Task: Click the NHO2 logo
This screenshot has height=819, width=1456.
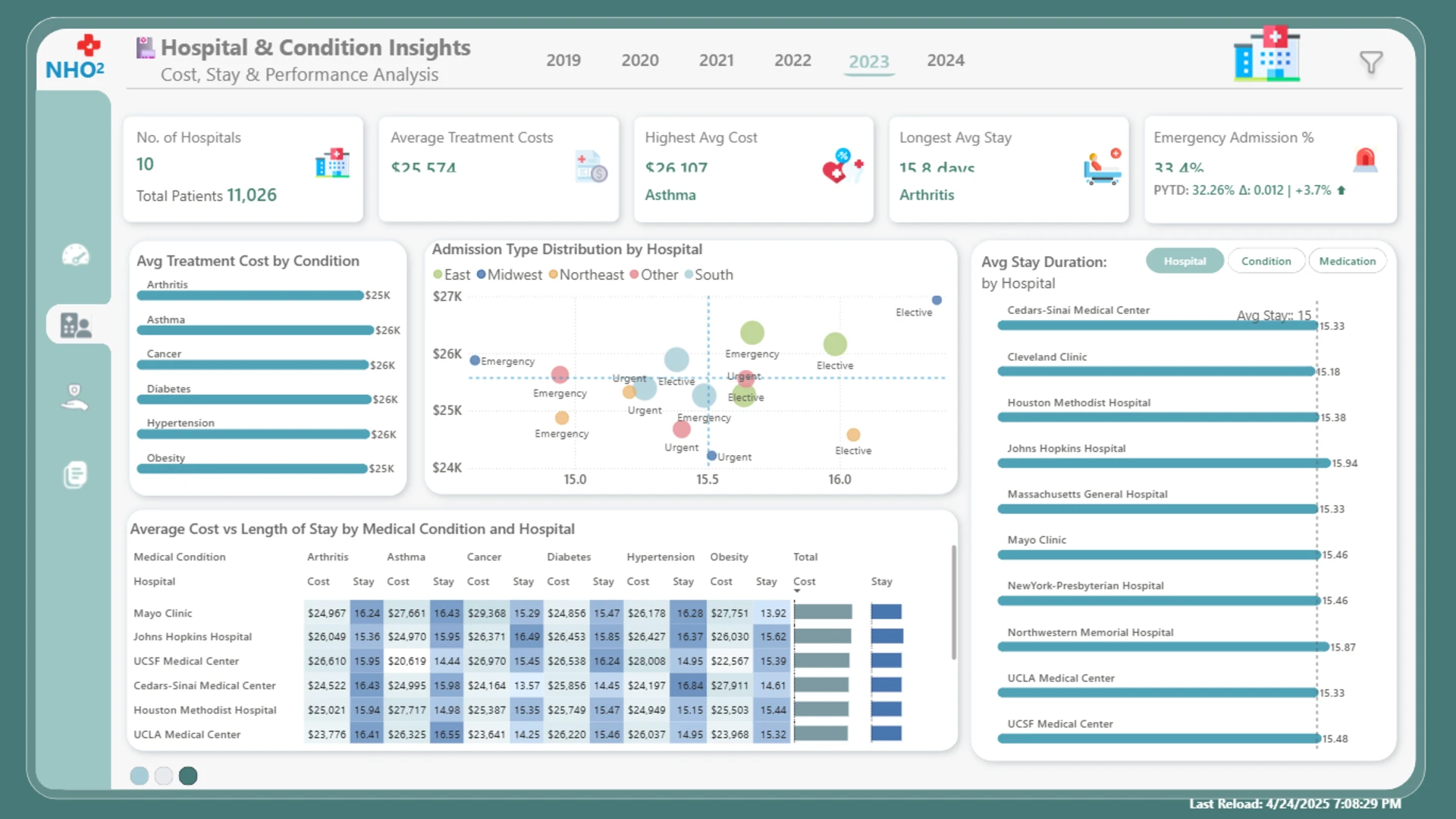Action: point(75,58)
